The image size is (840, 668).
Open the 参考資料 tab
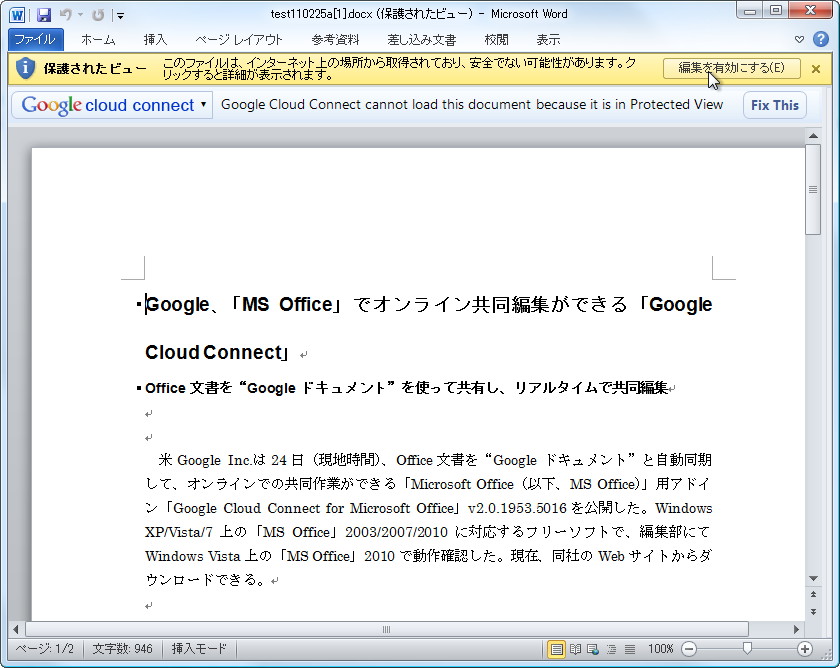click(x=335, y=40)
